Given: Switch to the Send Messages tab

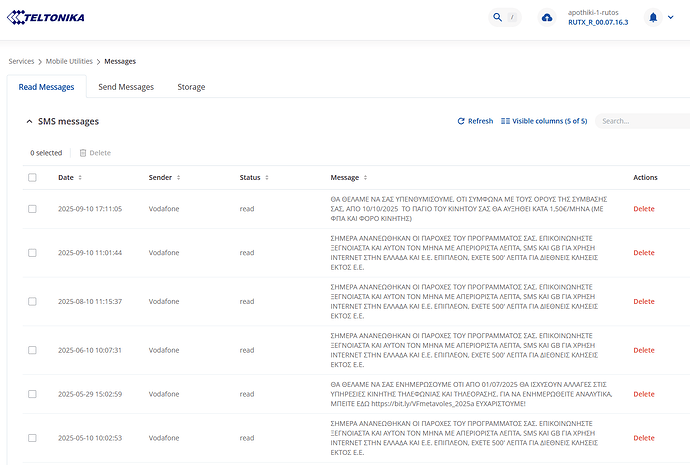Looking at the screenshot, I should tap(126, 87).
